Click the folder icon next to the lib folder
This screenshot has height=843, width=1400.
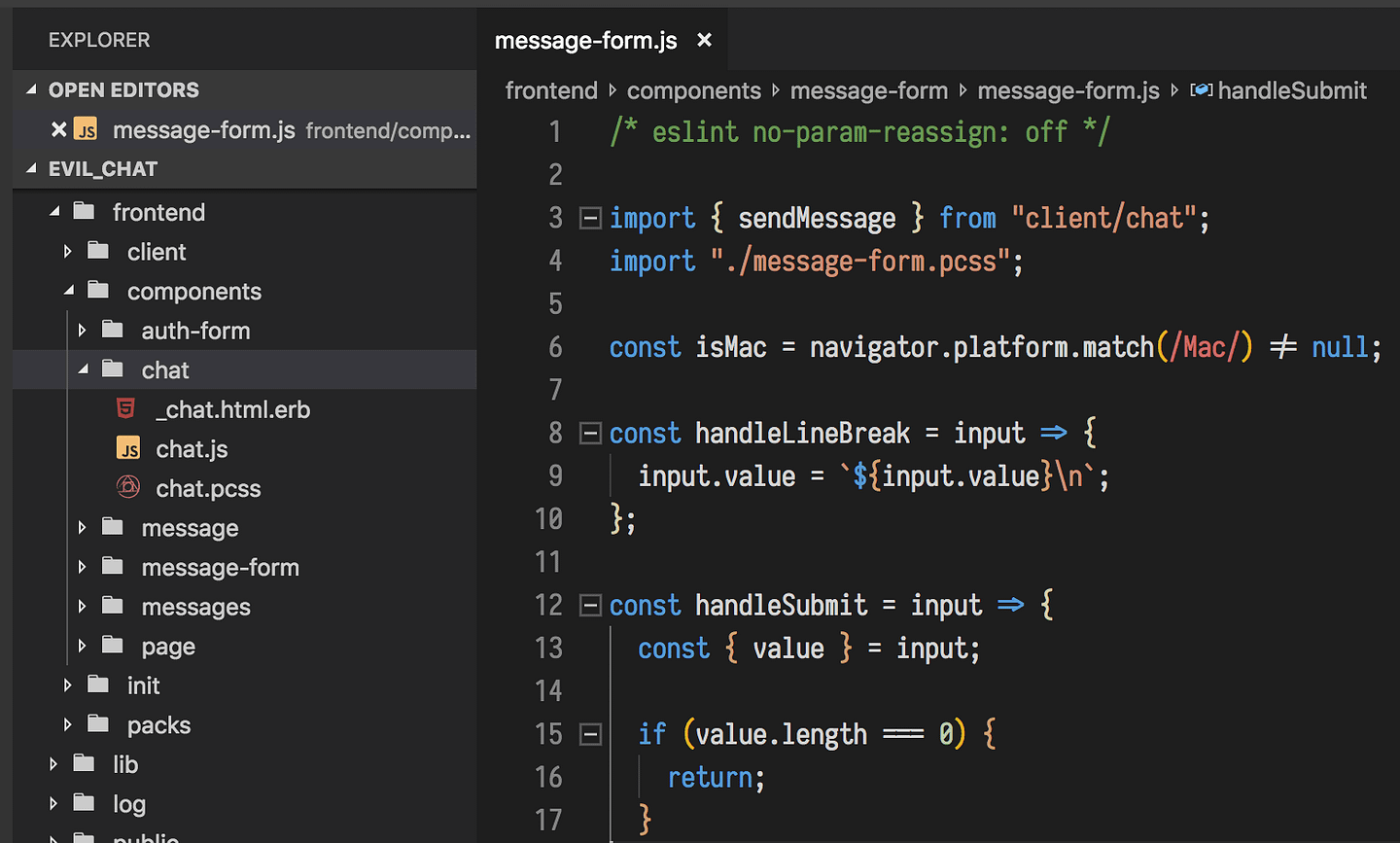85,763
